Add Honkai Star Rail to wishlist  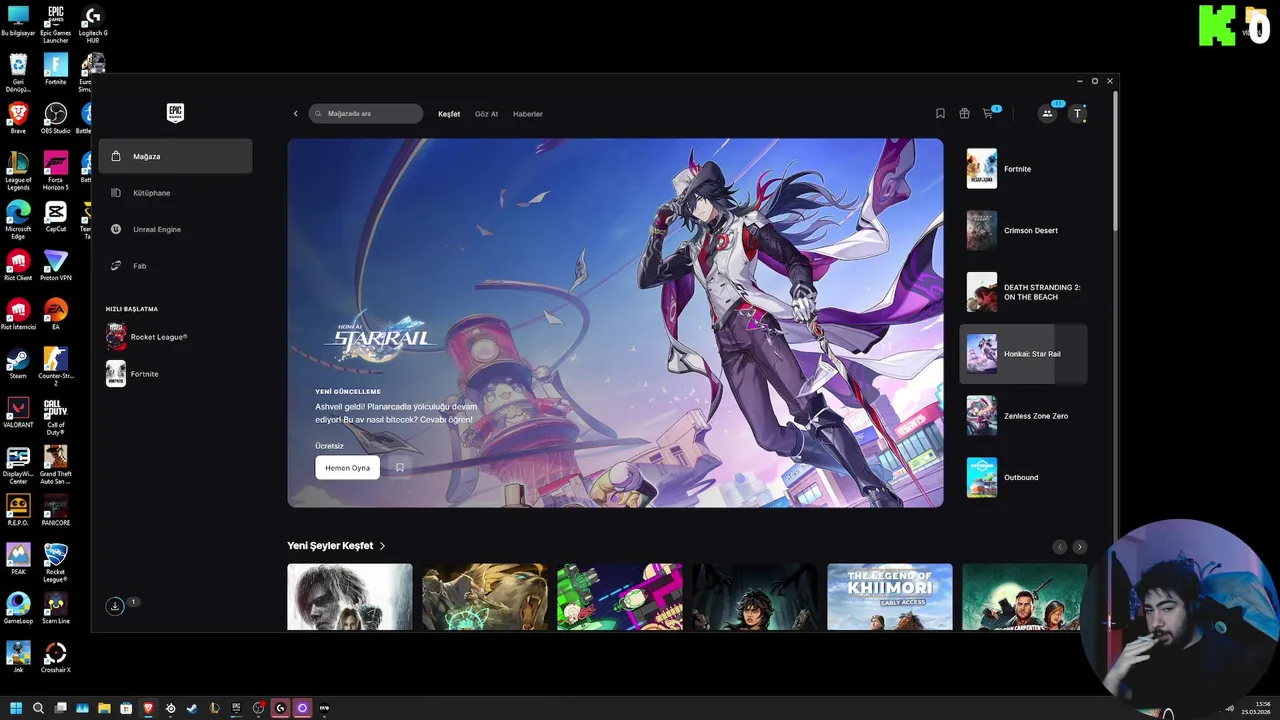tap(399, 467)
